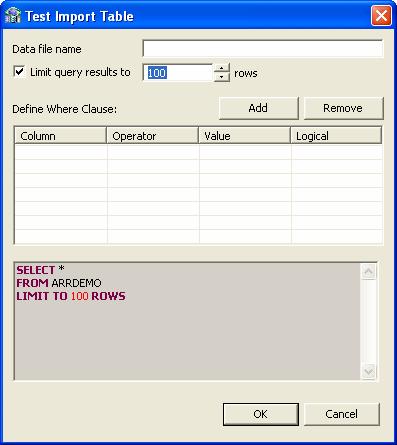This screenshot has height=445, width=397.
Task: Select the Column table header
Action: point(61,136)
